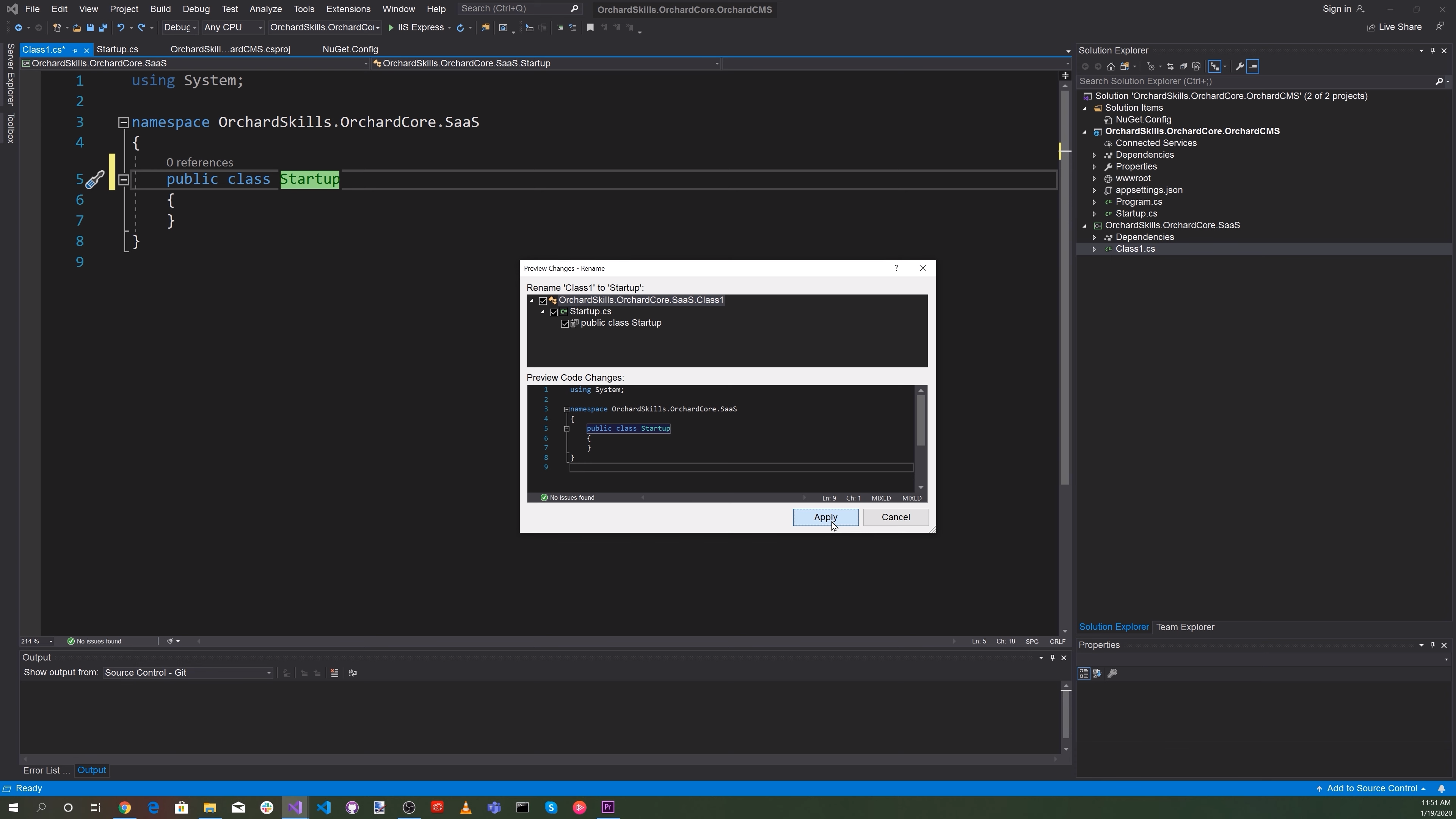1456x819 pixels.
Task: Clear all Output pane text icon
Action: 334,673
